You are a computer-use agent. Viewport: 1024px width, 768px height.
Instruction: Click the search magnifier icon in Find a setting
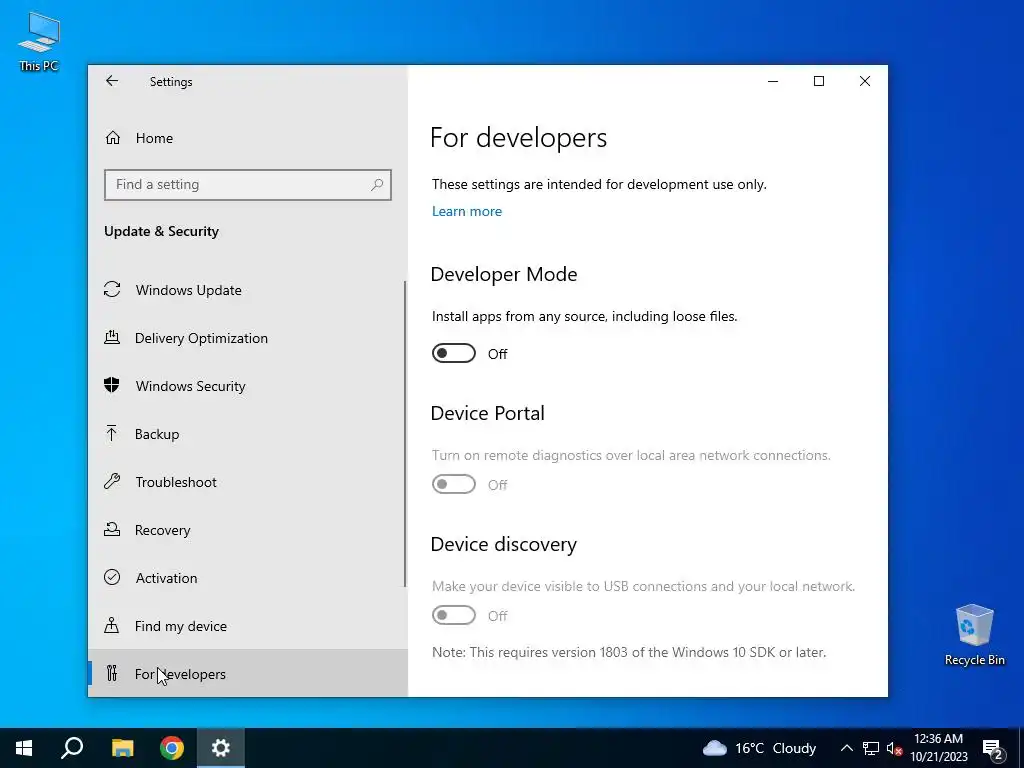(377, 185)
